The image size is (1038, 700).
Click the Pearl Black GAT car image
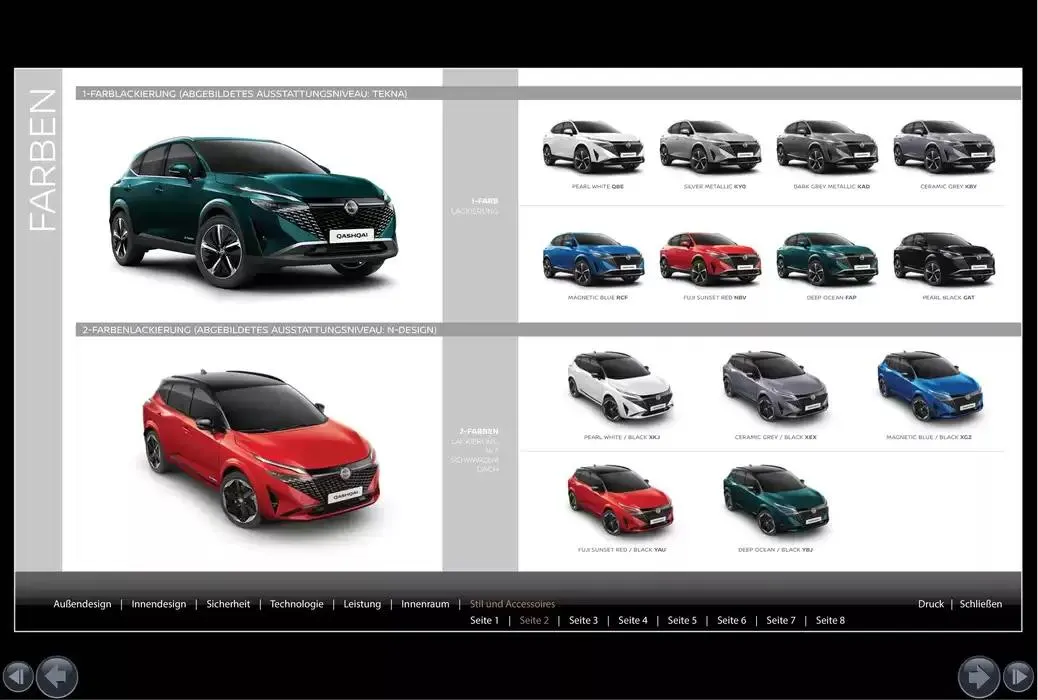(x=943, y=258)
